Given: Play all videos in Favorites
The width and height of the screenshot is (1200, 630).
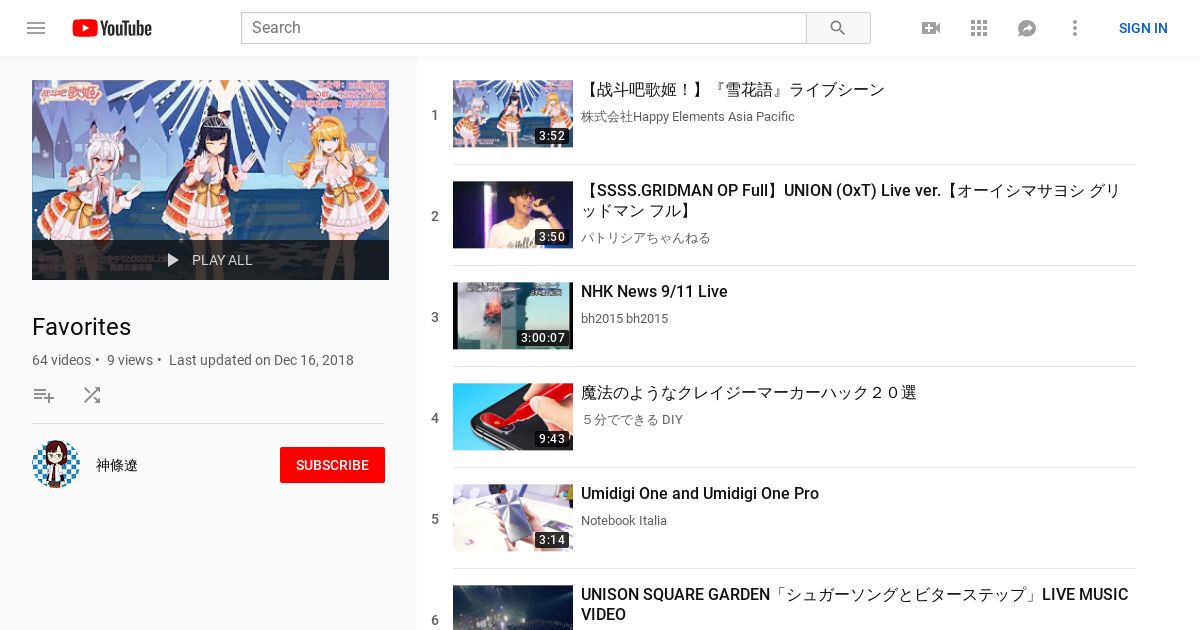Looking at the screenshot, I should (210, 260).
